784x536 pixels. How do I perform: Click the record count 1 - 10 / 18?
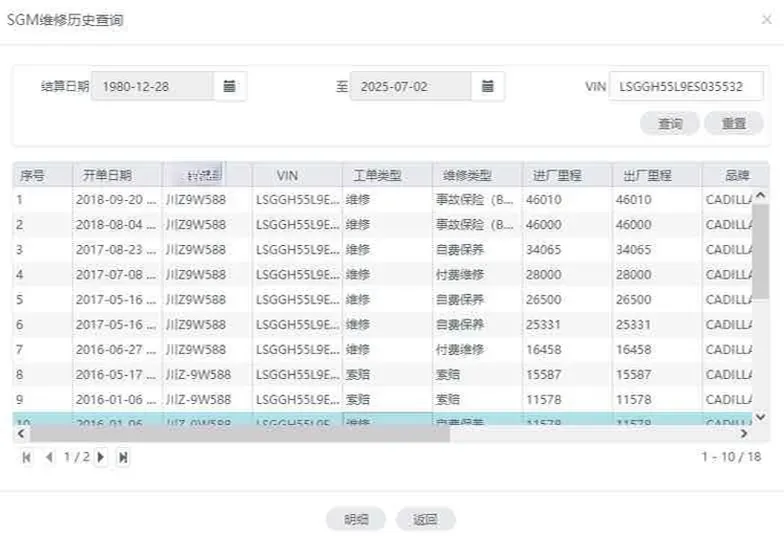(731, 456)
